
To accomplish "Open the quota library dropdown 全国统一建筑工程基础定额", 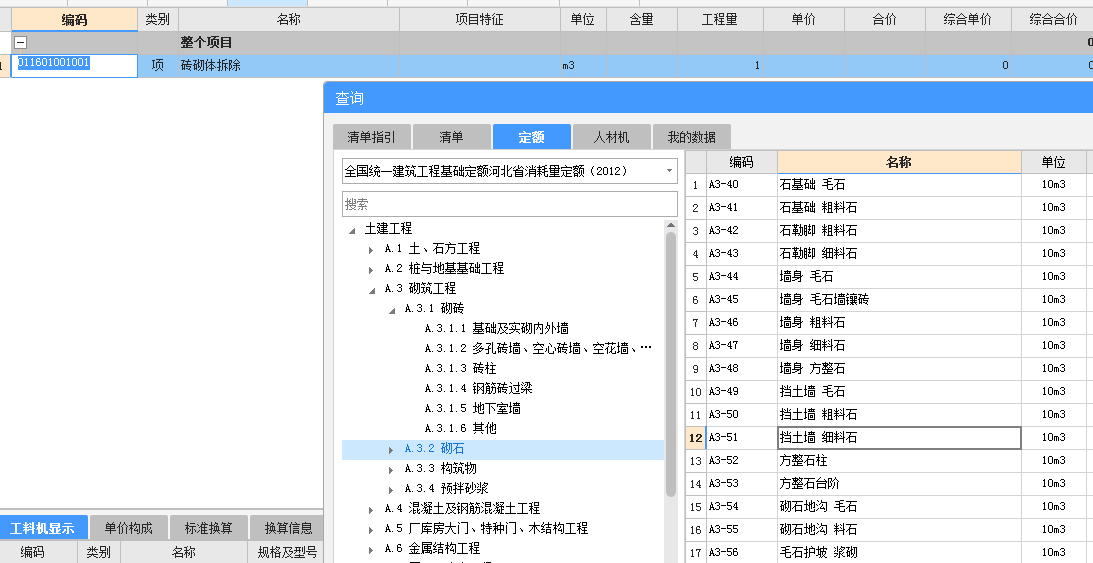I will click(x=510, y=171).
